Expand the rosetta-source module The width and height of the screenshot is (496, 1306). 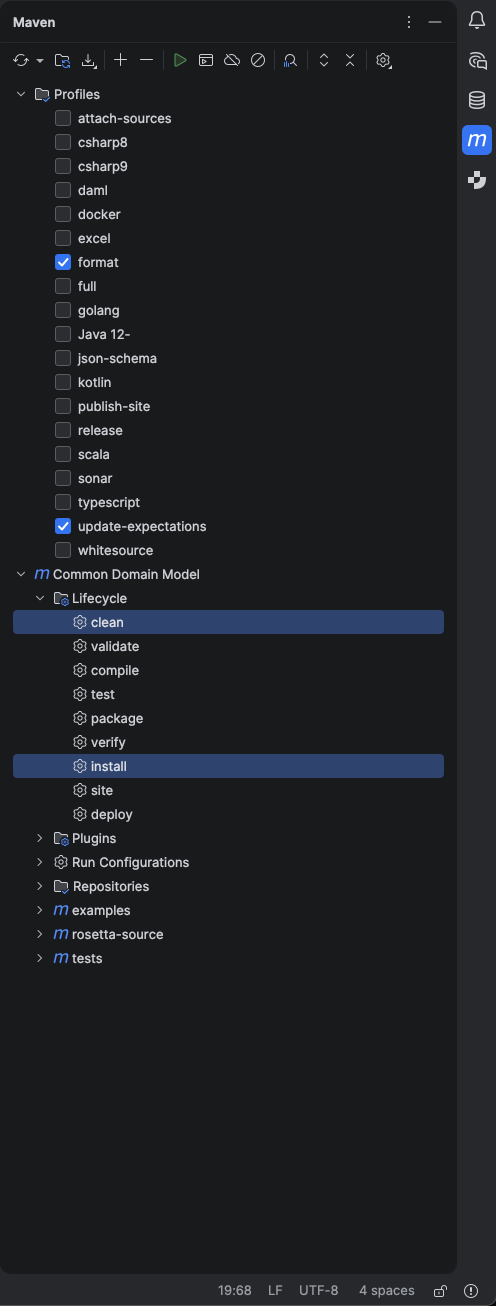(x=40, y=934)
